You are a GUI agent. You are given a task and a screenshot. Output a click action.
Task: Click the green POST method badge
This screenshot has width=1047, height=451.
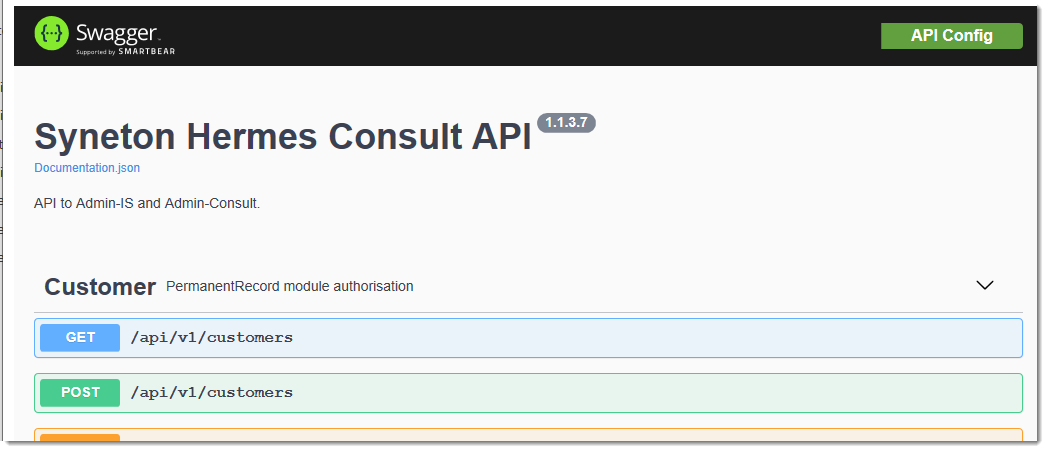(x=80, y=392)
